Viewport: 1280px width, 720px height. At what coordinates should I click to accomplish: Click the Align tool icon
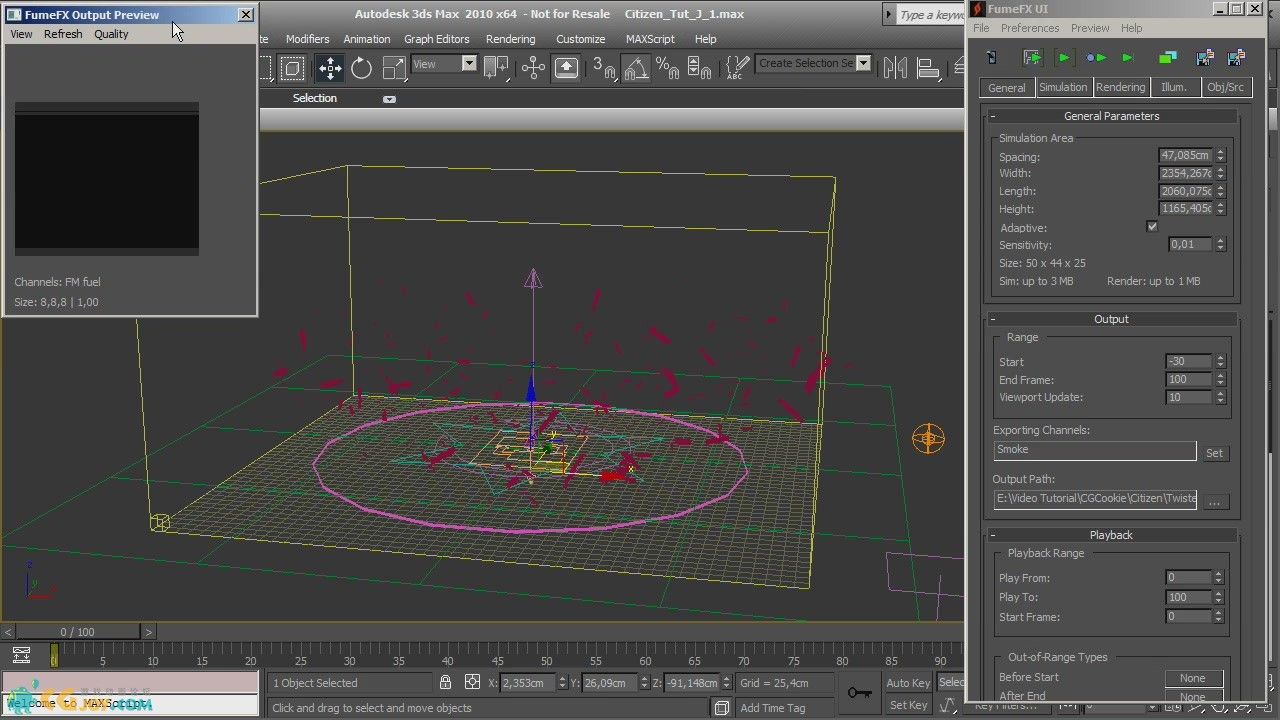[x=928, y=67]
